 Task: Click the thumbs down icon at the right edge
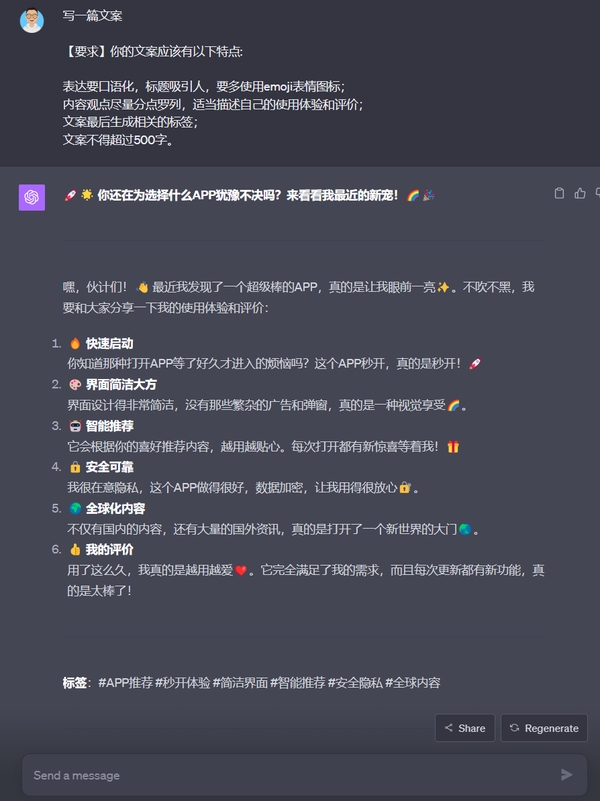[x=597, y=193]
